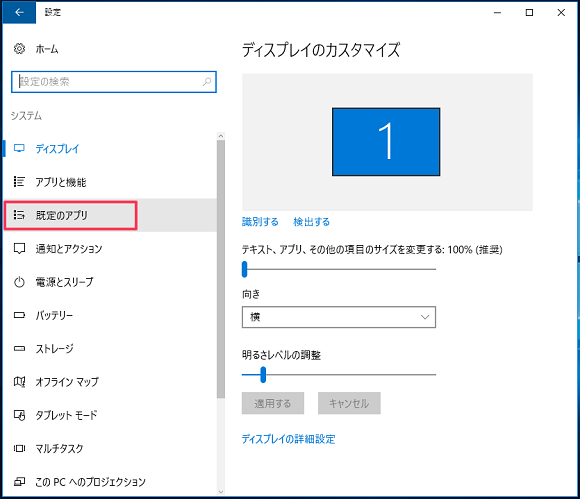Screen dimensions: 580x499
Task: Click the バッテリー battery icon
Action: (19, 315)
